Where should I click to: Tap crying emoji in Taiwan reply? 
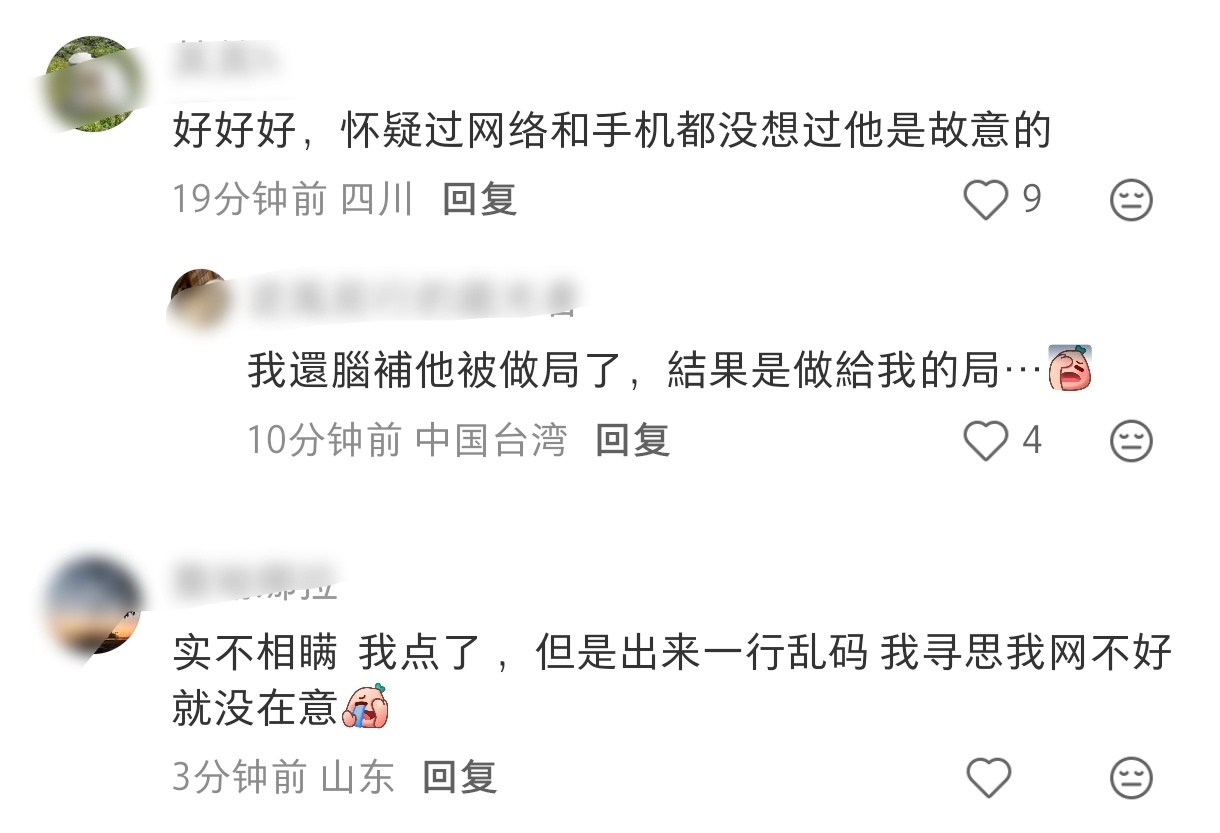point(1070,368)
